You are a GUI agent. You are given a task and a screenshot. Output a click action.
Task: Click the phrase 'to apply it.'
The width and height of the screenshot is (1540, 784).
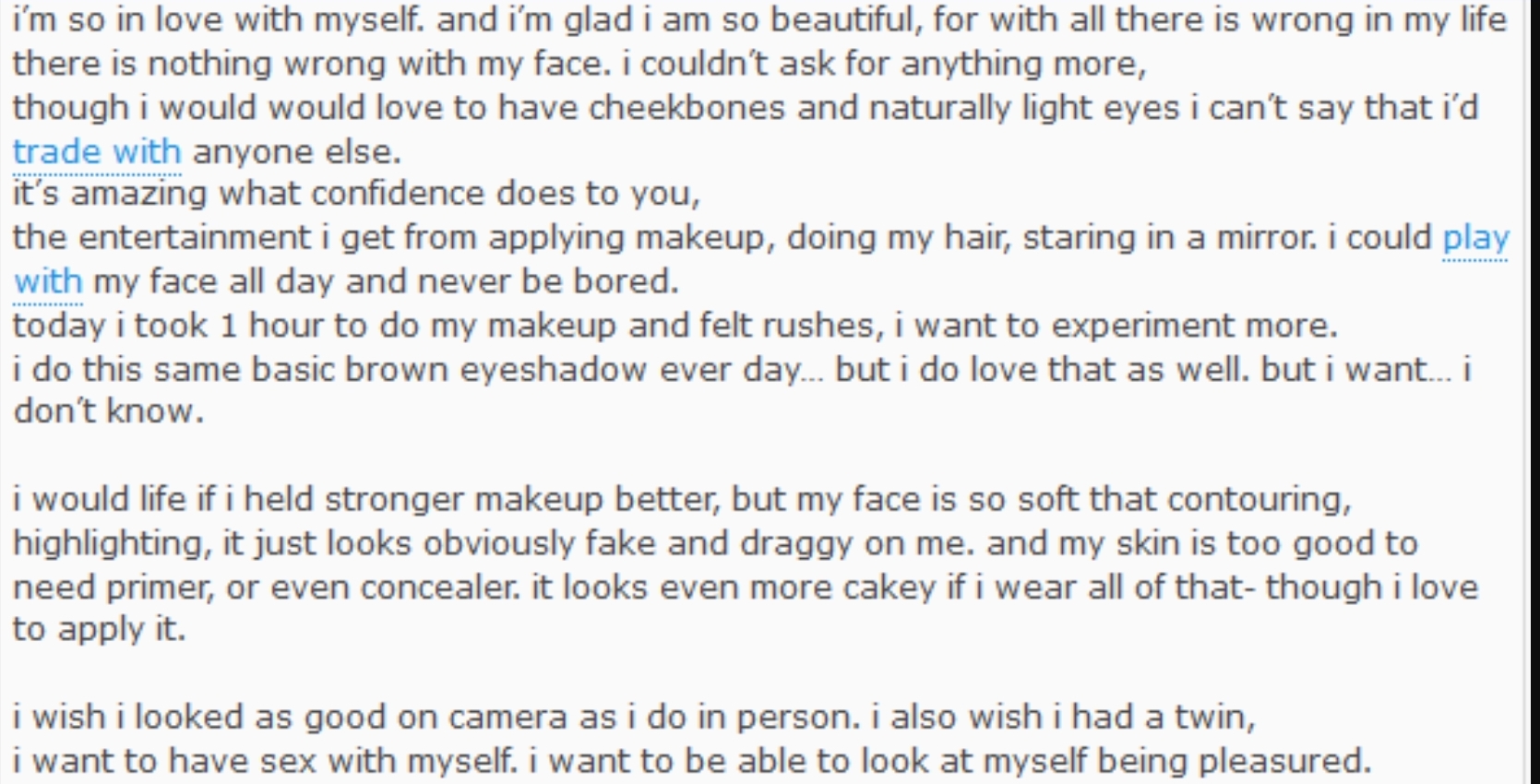click(x=99, y=630)
